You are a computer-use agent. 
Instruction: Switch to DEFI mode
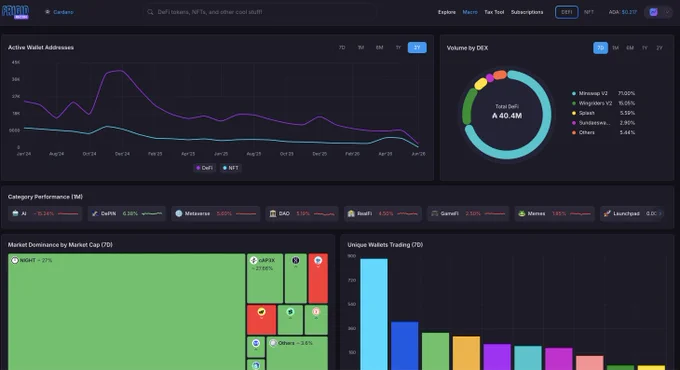566,12
